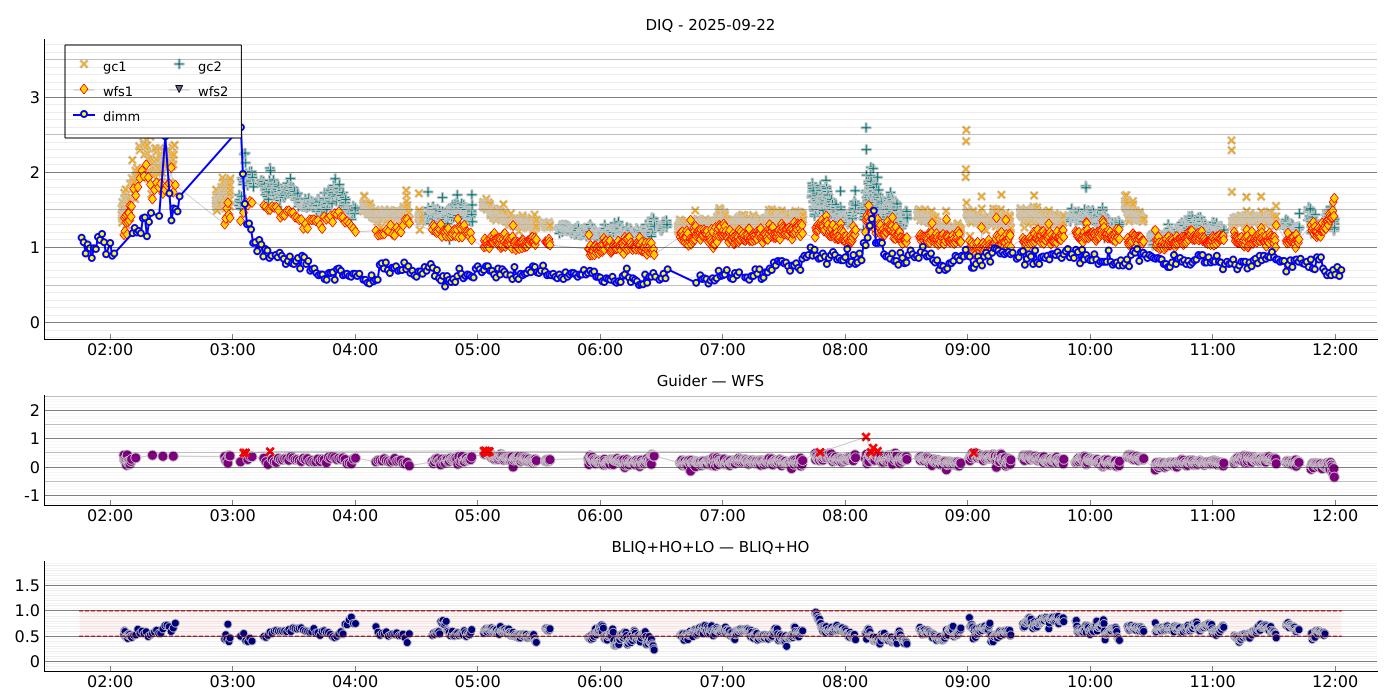Click the 08:00 tick label of Guider chart
Image resolution: width=1400 pixels, height=700 pixels.
[845, 516]
